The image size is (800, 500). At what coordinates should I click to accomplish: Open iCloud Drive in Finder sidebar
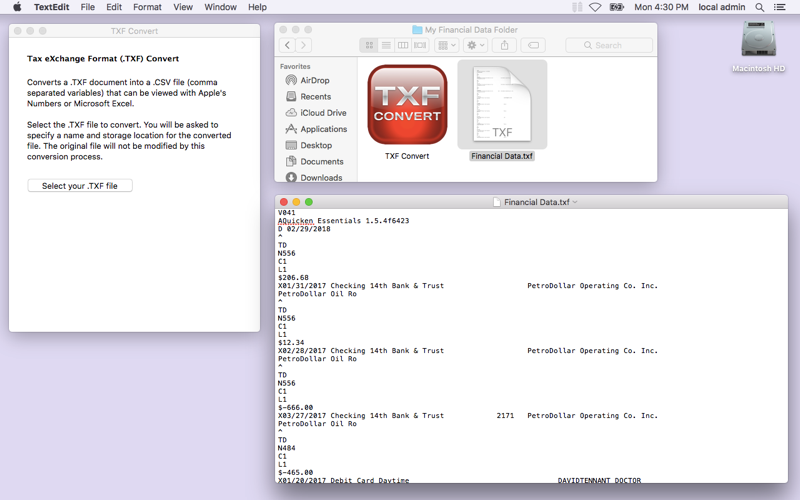[323, 113]
